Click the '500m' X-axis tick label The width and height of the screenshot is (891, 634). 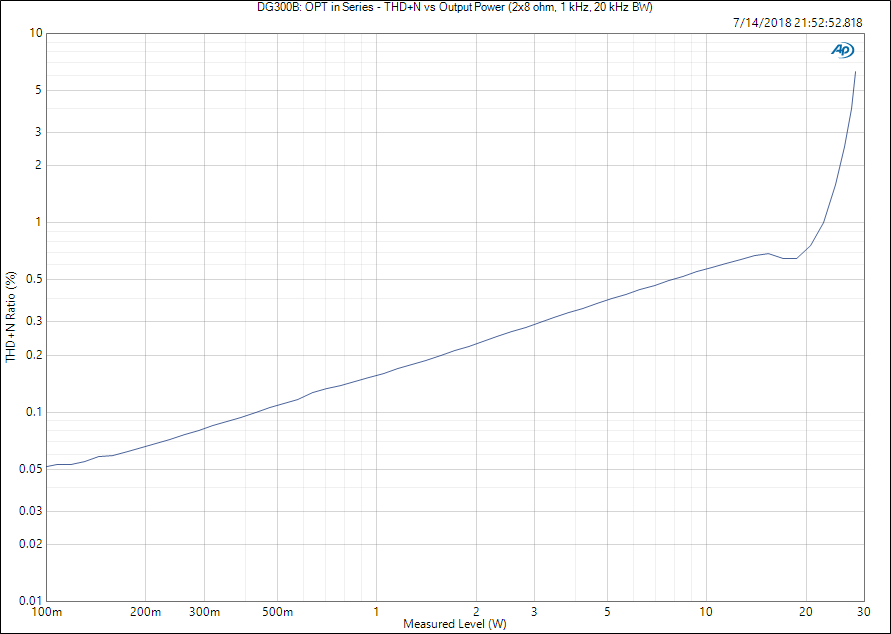click(x=278, y=612)
